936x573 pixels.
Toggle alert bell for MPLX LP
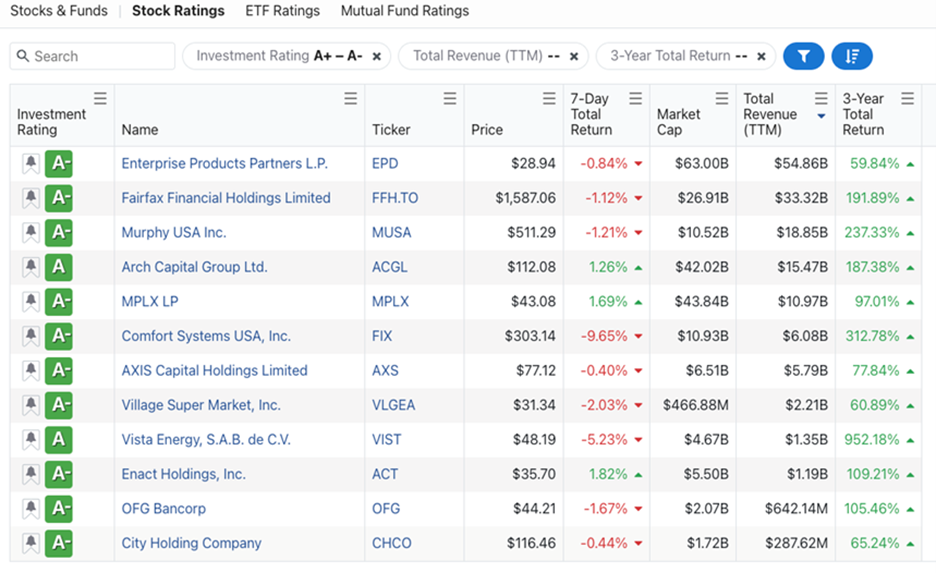(30, 301)
